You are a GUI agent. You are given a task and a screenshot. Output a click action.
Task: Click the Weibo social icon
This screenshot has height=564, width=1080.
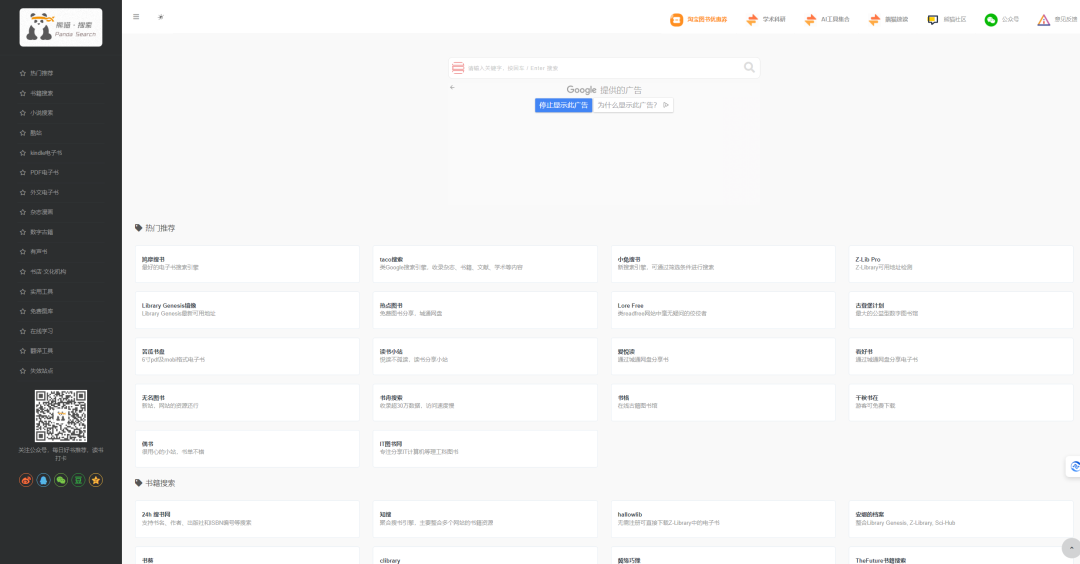pyautogui.click(x=26, y=480)
